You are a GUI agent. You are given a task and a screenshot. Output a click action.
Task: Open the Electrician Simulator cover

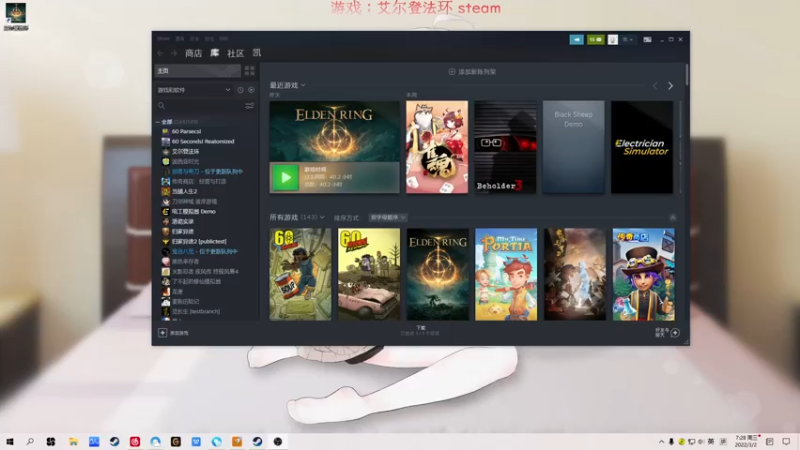point(642,147)
